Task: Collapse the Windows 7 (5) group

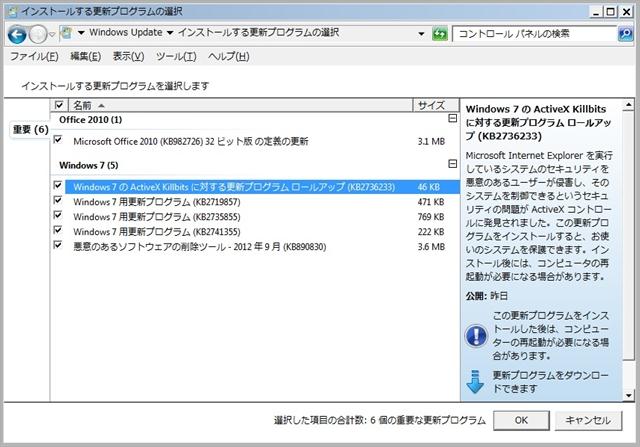Action: click(452, 164)
